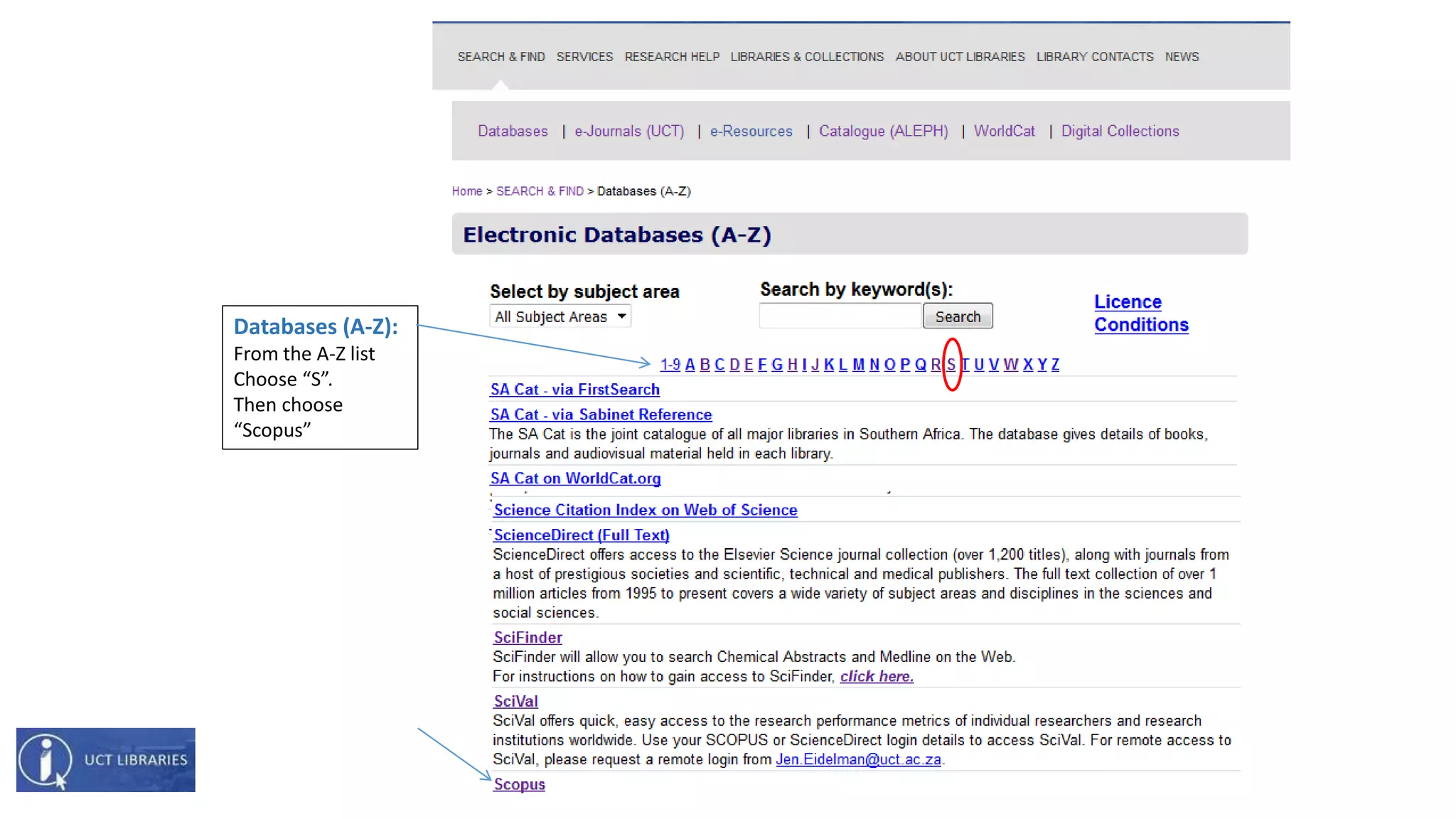1456x819 pixels.
Task: Open the SciVal database link
Action: [515, 701]
